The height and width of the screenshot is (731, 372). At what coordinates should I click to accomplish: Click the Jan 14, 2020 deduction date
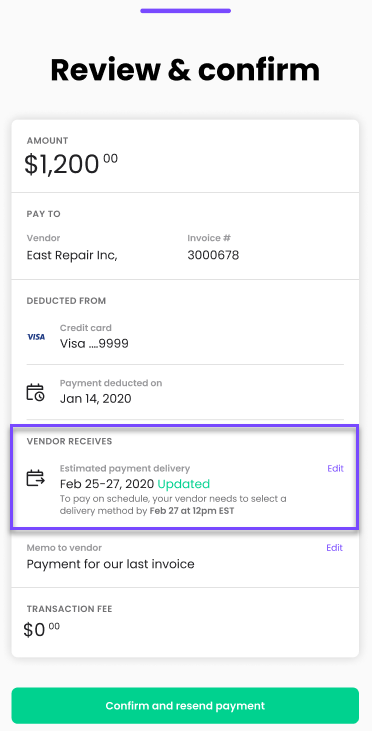(x=96, y=399)
